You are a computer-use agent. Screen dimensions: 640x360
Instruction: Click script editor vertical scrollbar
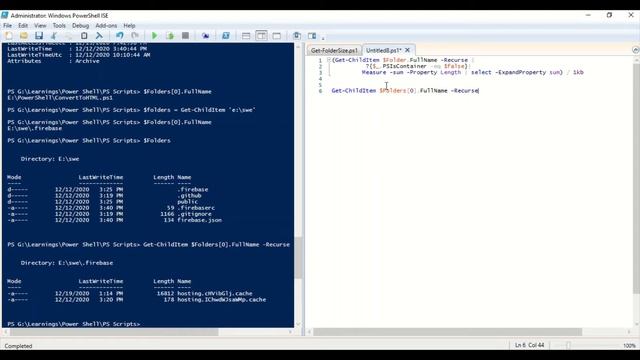click(636, 178)
